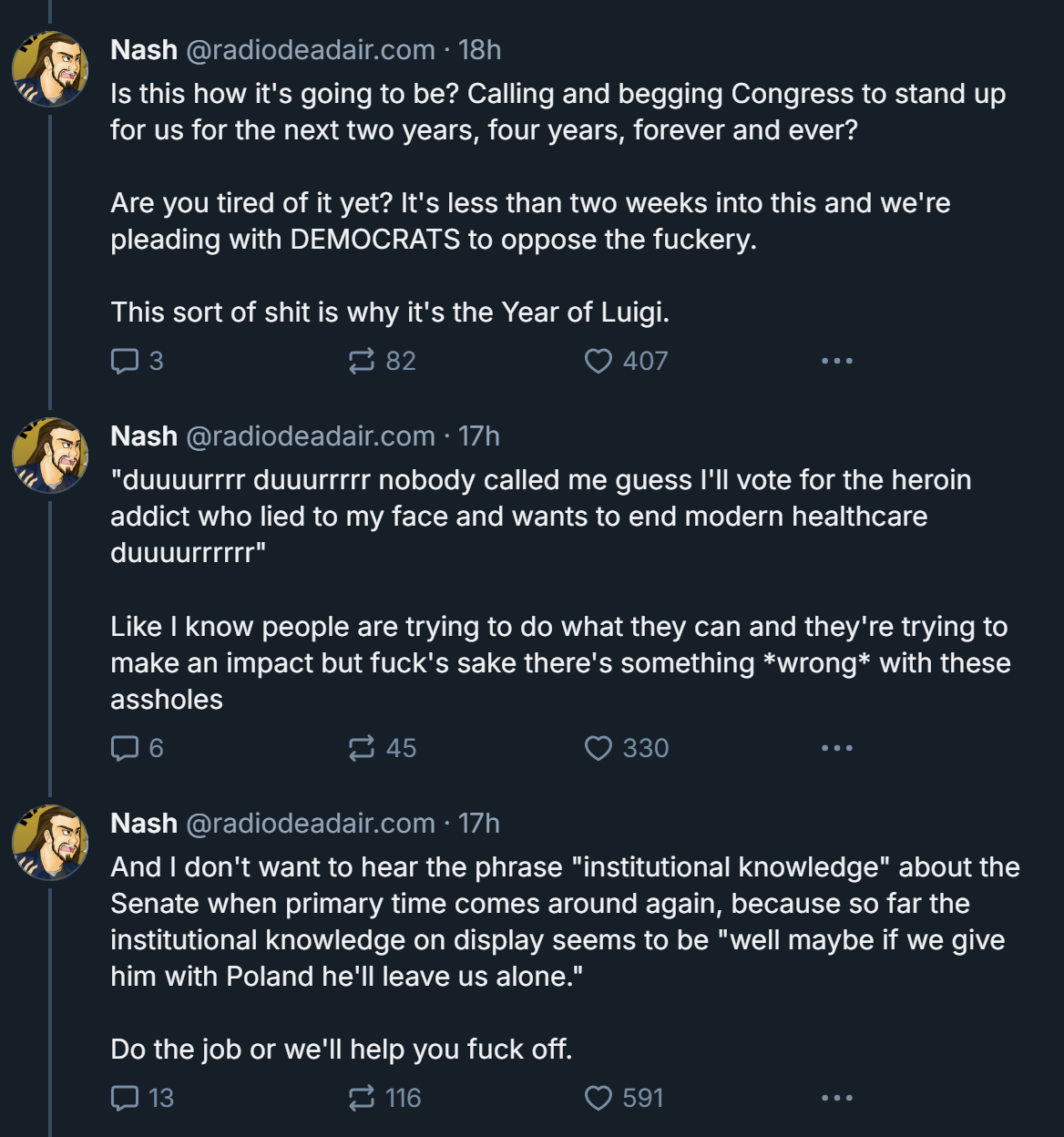Like the post with 591 likes
Screen dimensions: 1064x1137
pyautogui.click(x=624, y=1099)
